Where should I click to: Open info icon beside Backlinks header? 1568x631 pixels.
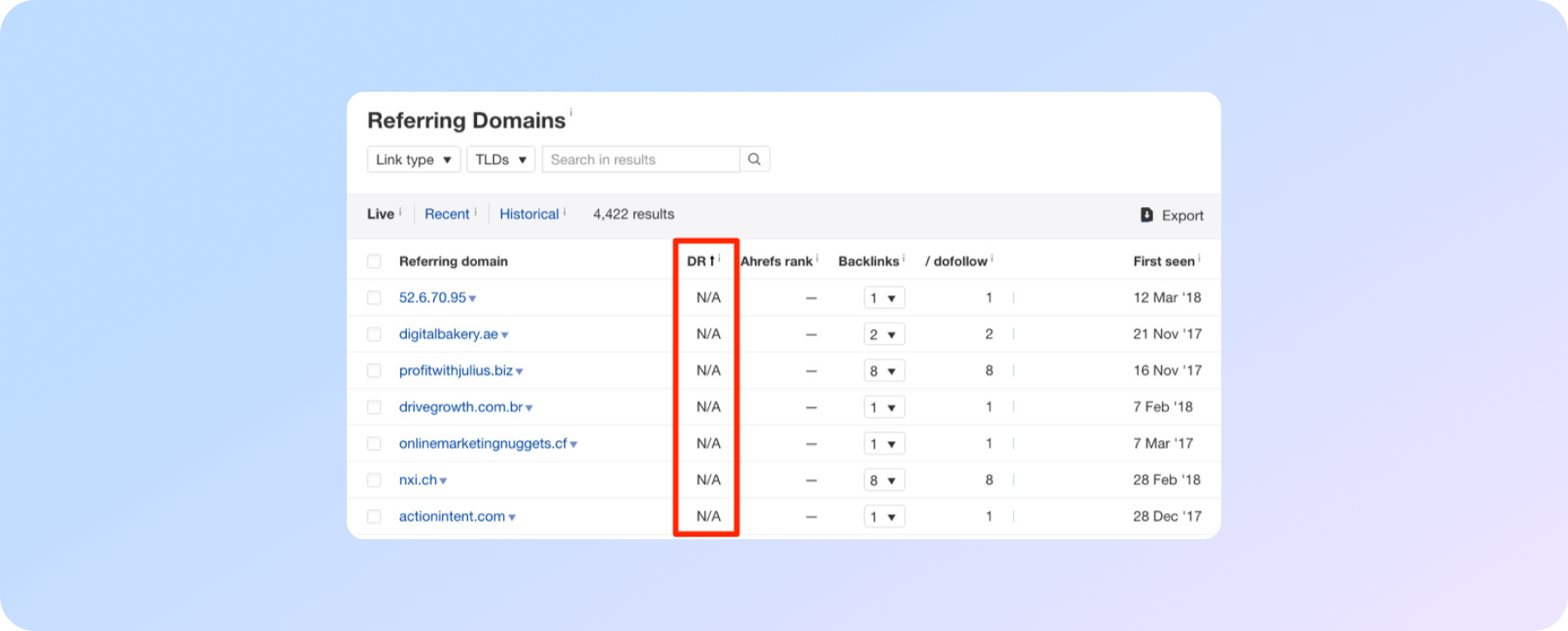pos(903,259)
